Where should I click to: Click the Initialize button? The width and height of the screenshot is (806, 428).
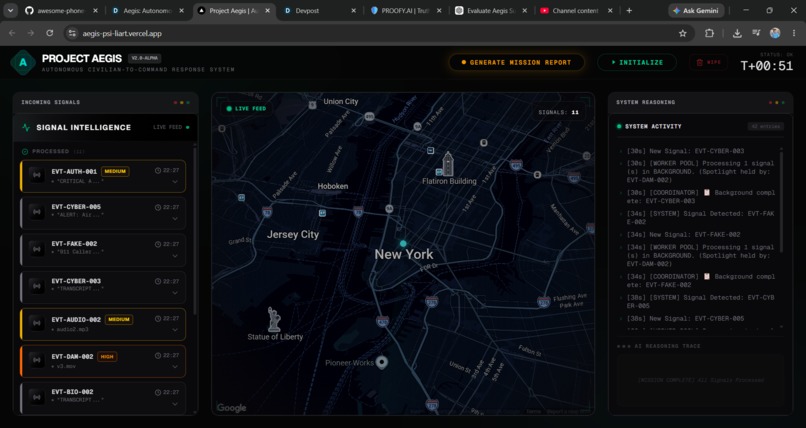tap(637, 62)
